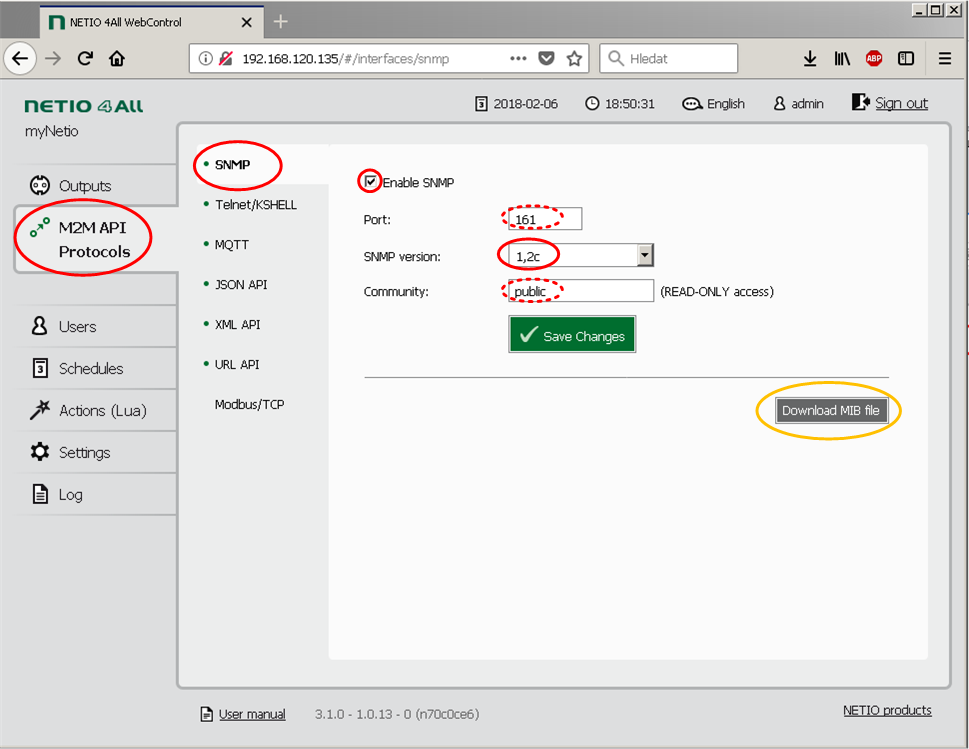Switch to the JSON API tab
This screenshot has height=749, width=969.
tap(240, 285)
